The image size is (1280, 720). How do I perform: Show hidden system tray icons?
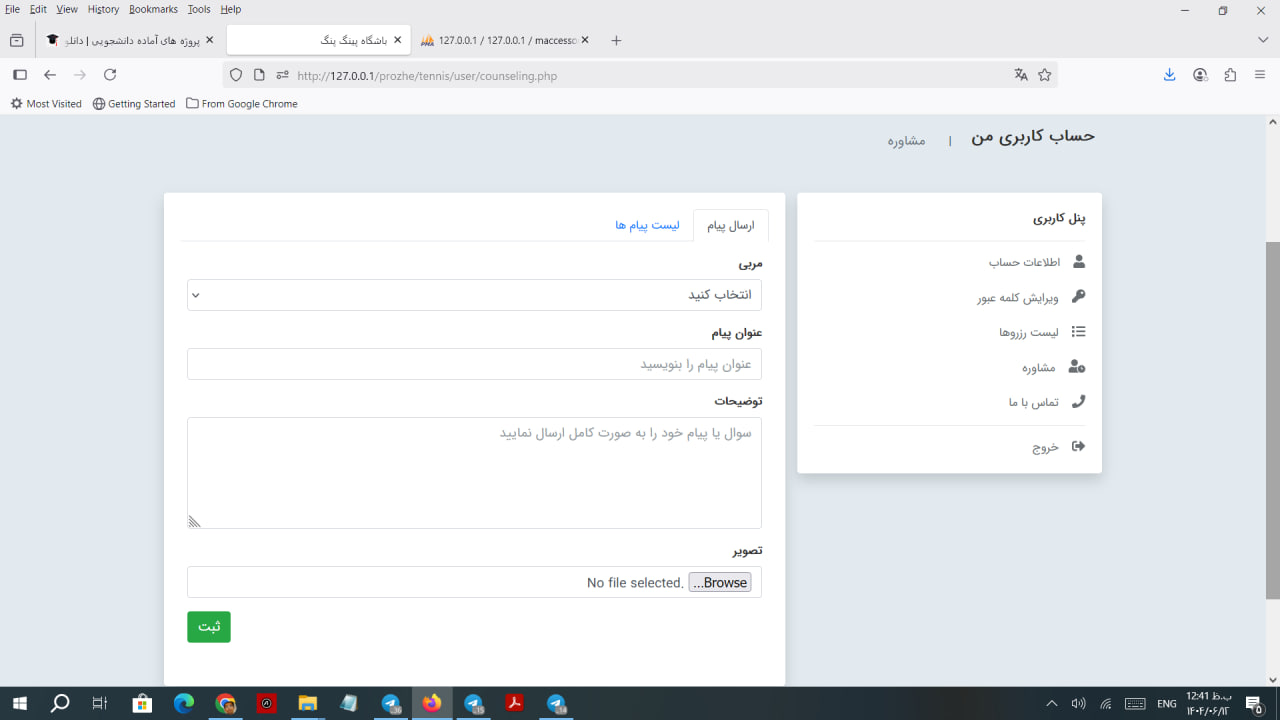tap(1051, 704)
